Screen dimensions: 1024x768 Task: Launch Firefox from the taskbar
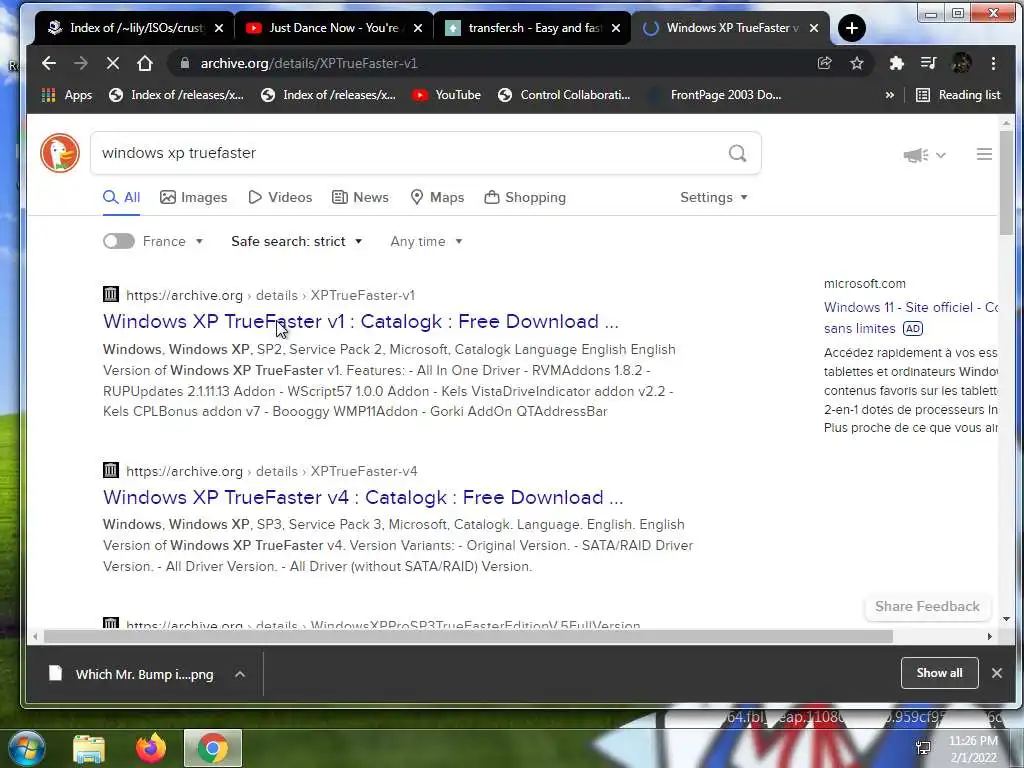coord(151,748)
